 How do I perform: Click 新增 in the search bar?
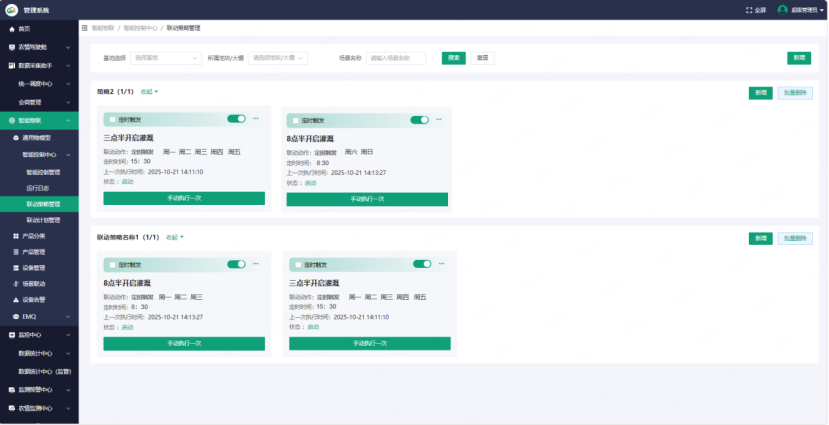tap(799, 58)
